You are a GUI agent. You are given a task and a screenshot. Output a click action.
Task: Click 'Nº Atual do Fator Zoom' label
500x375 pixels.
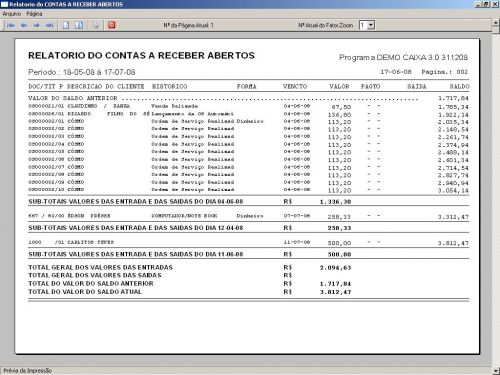(325, 25)
